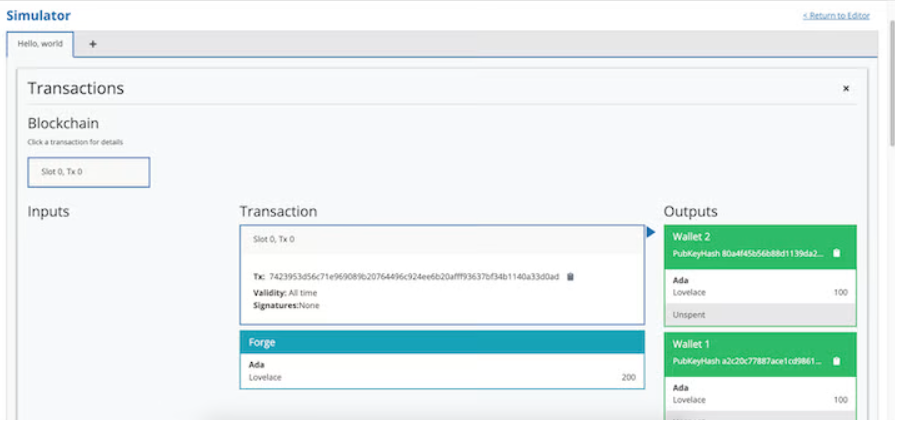Click the transaction hash text
The width and height of the screenshot is (898, 421).
click(x=413, y=277)
